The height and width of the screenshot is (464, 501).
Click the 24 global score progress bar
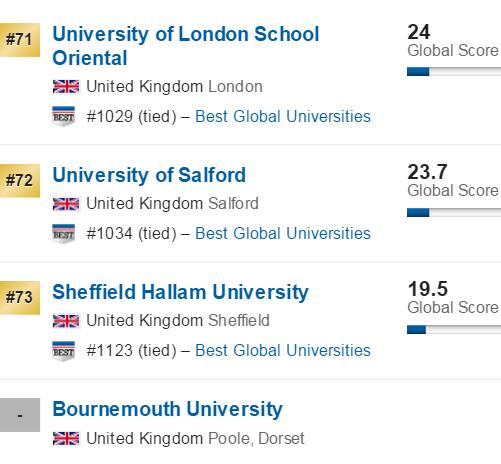pos(454,72)
